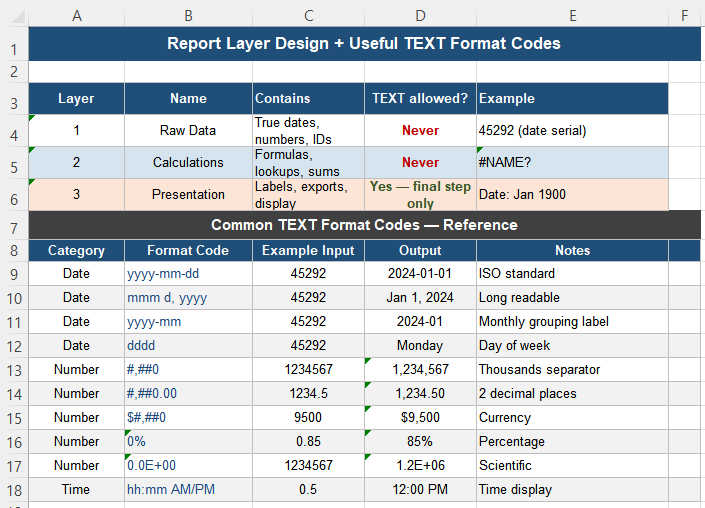Click the 'Monday' output cell
The width and height of the screenshot is (705, 508).
click(420, 346)
